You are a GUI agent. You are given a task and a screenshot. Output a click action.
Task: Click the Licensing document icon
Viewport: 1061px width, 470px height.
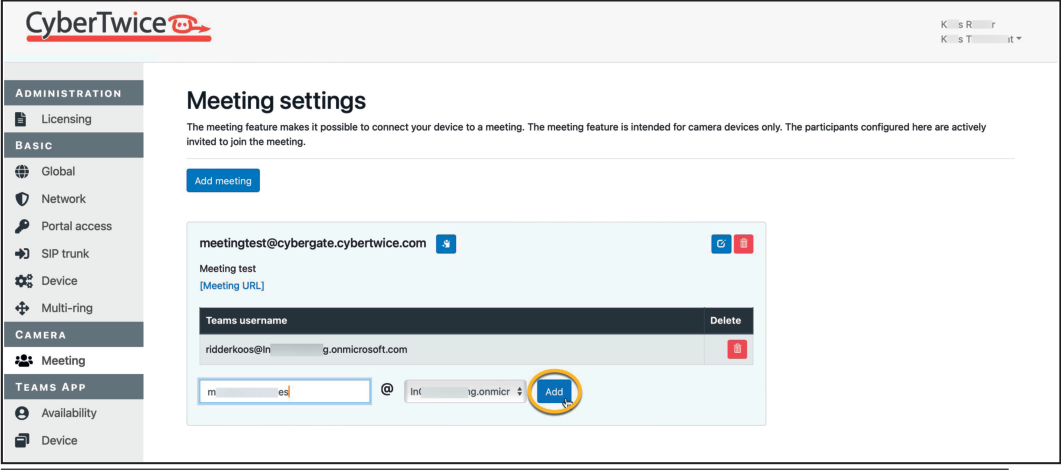coord(21,119)
